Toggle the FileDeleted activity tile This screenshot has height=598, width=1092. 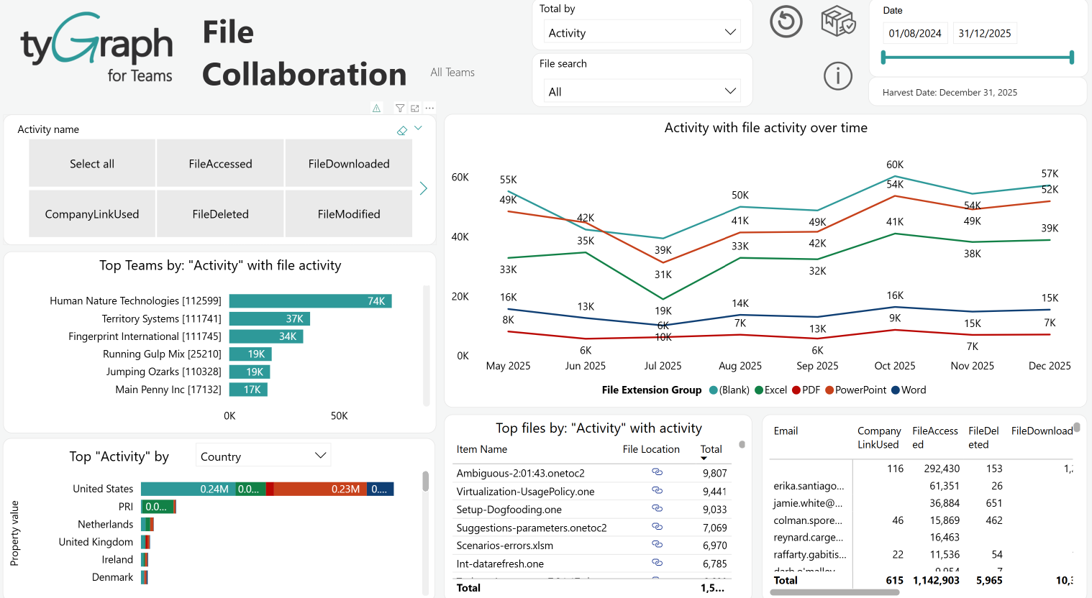tap(220, 214)
